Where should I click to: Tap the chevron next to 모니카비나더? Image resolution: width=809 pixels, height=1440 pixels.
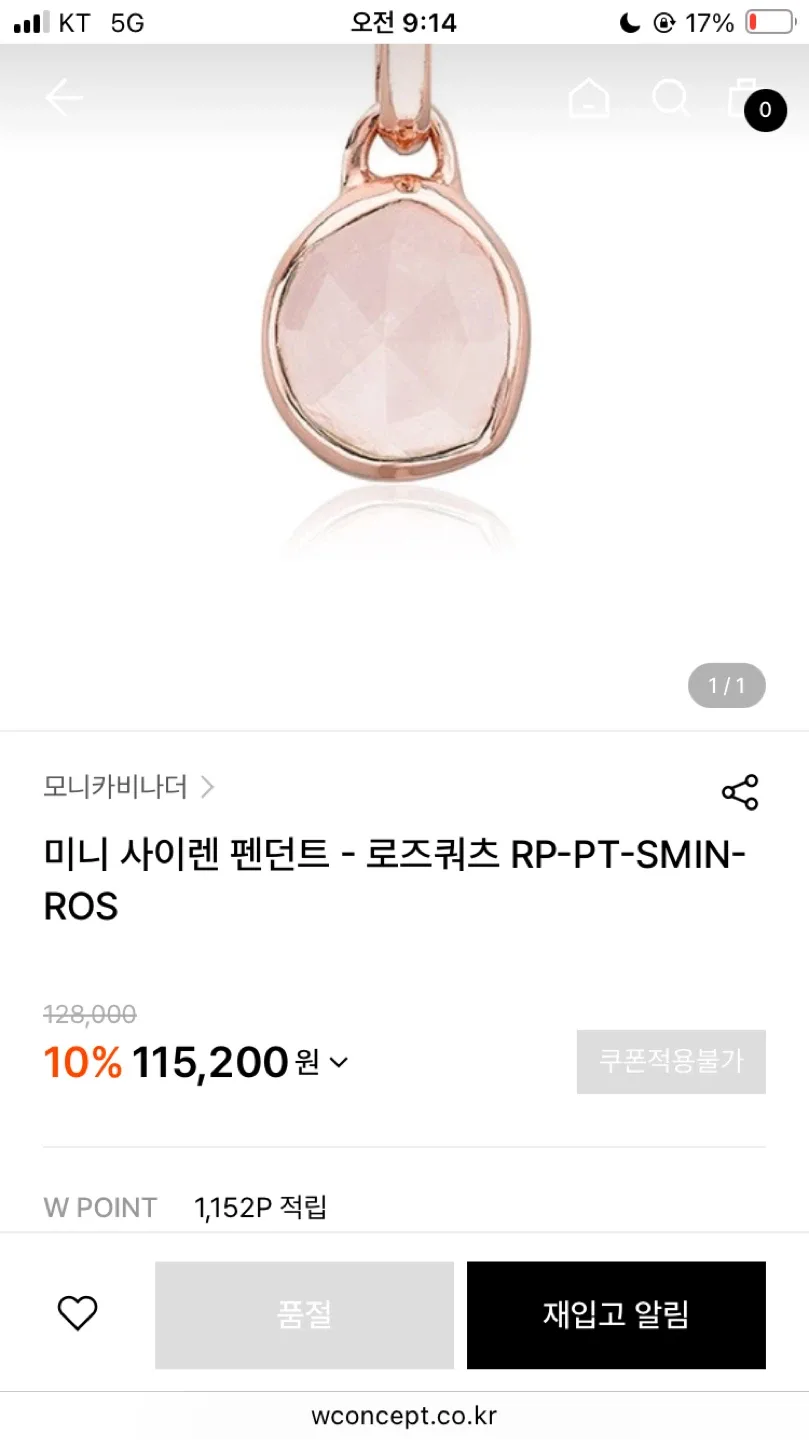(x=207, y=787)
